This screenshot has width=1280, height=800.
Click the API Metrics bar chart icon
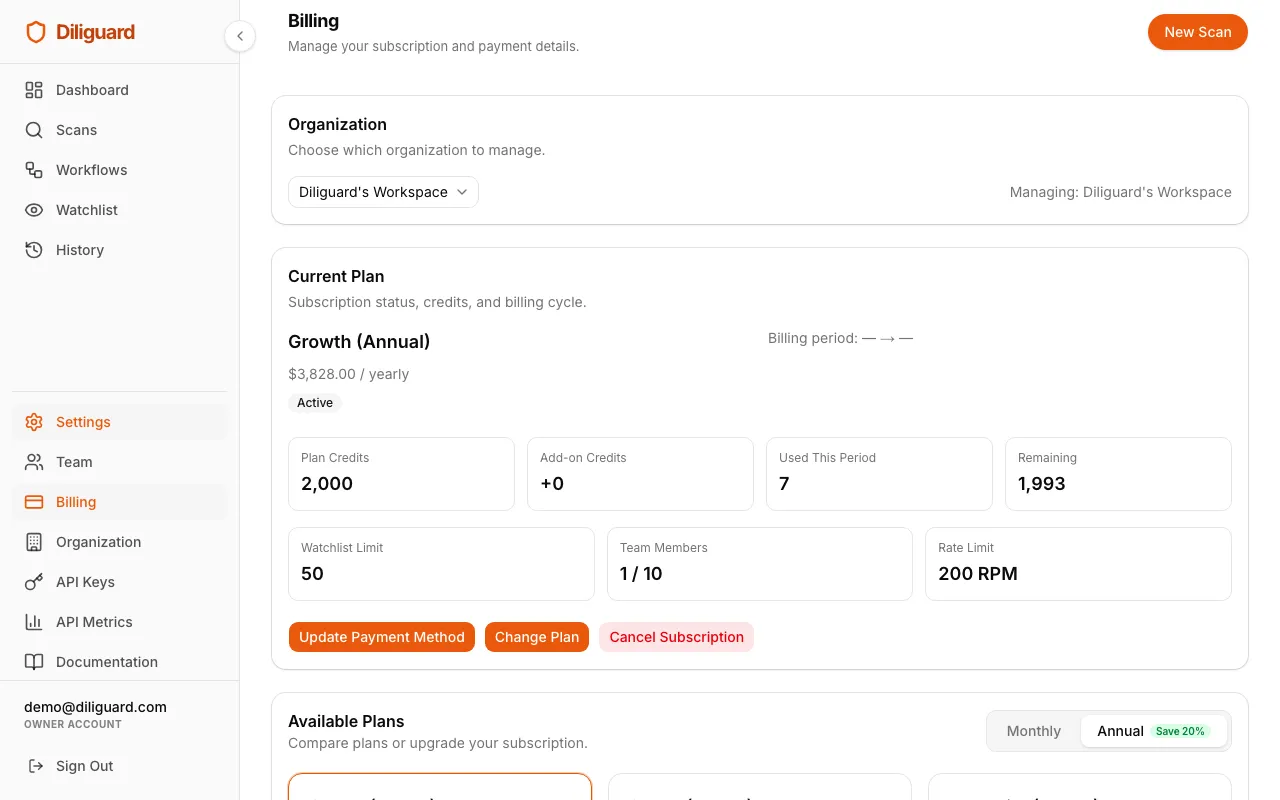pyautogui.click(x=34, y=622)
